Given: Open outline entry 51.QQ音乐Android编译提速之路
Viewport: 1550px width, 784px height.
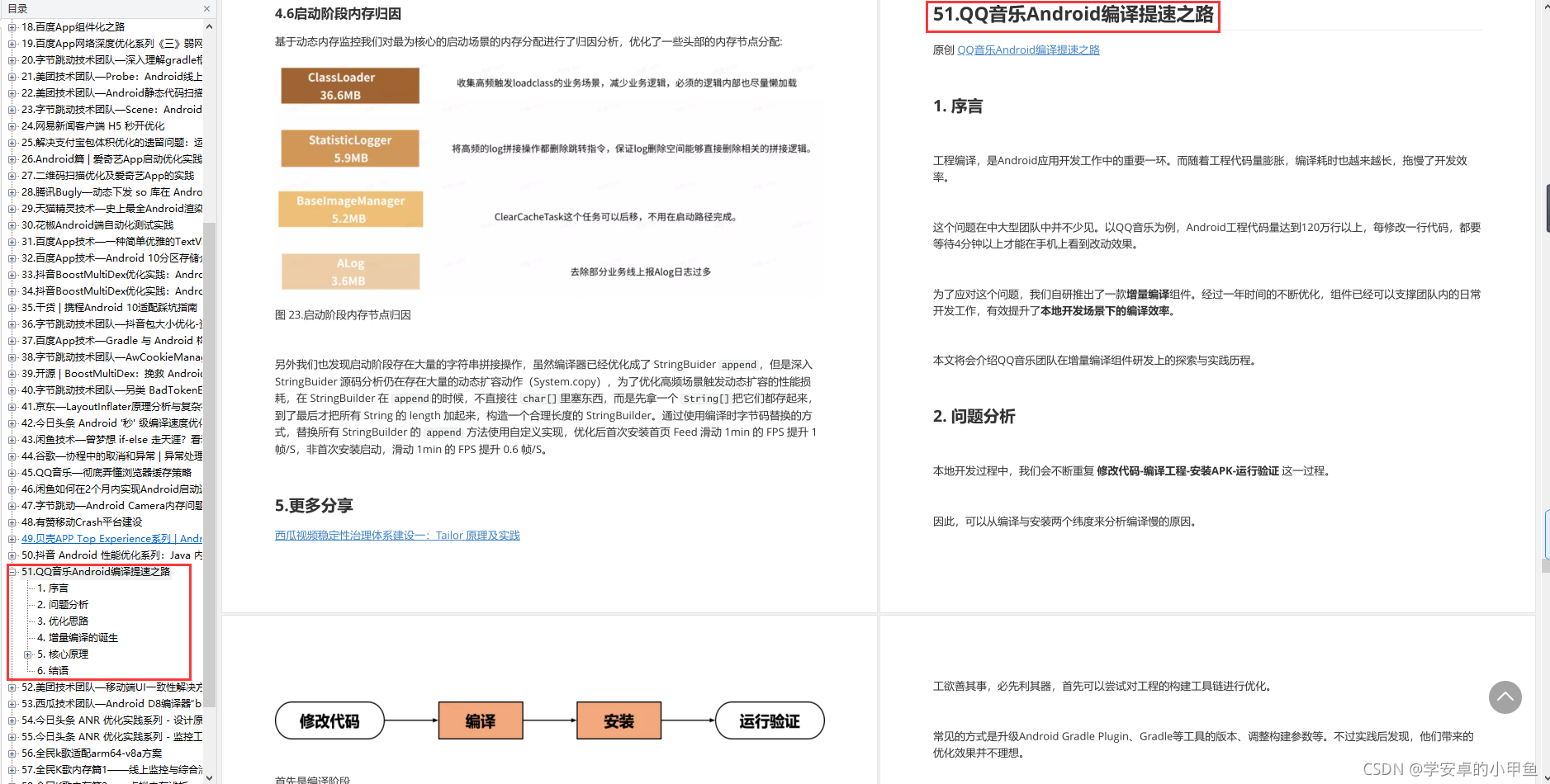Looking at the screenshot, I should [x=96, y=572].
